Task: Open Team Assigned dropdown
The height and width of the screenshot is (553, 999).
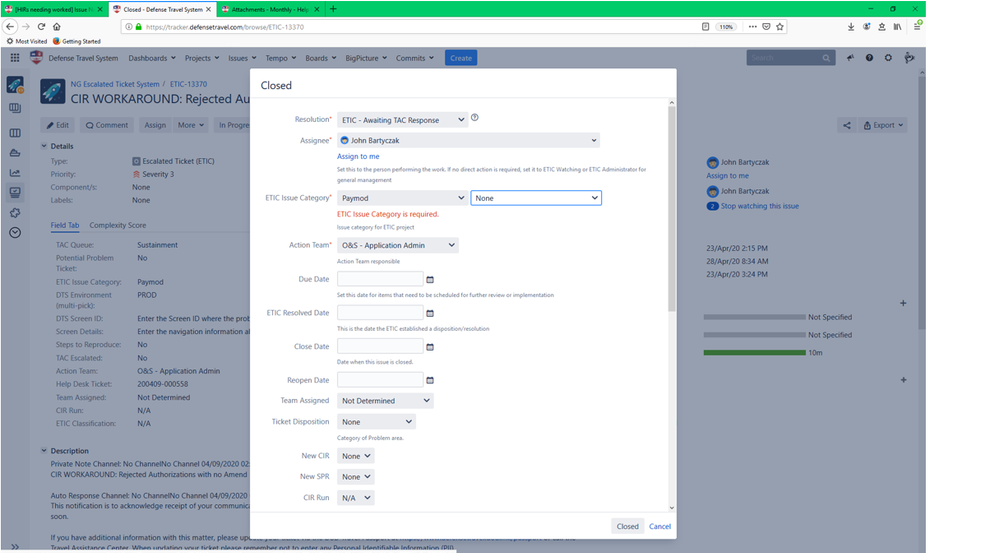Action: coord(385,401)
